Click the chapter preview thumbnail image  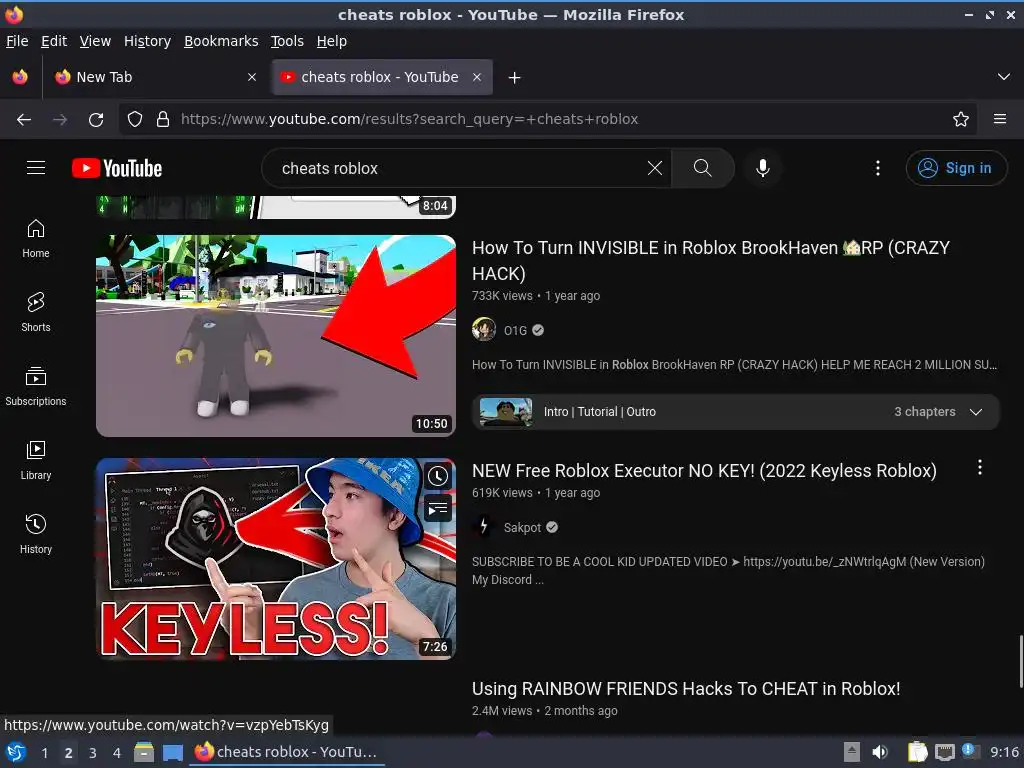tap(505, 412)
